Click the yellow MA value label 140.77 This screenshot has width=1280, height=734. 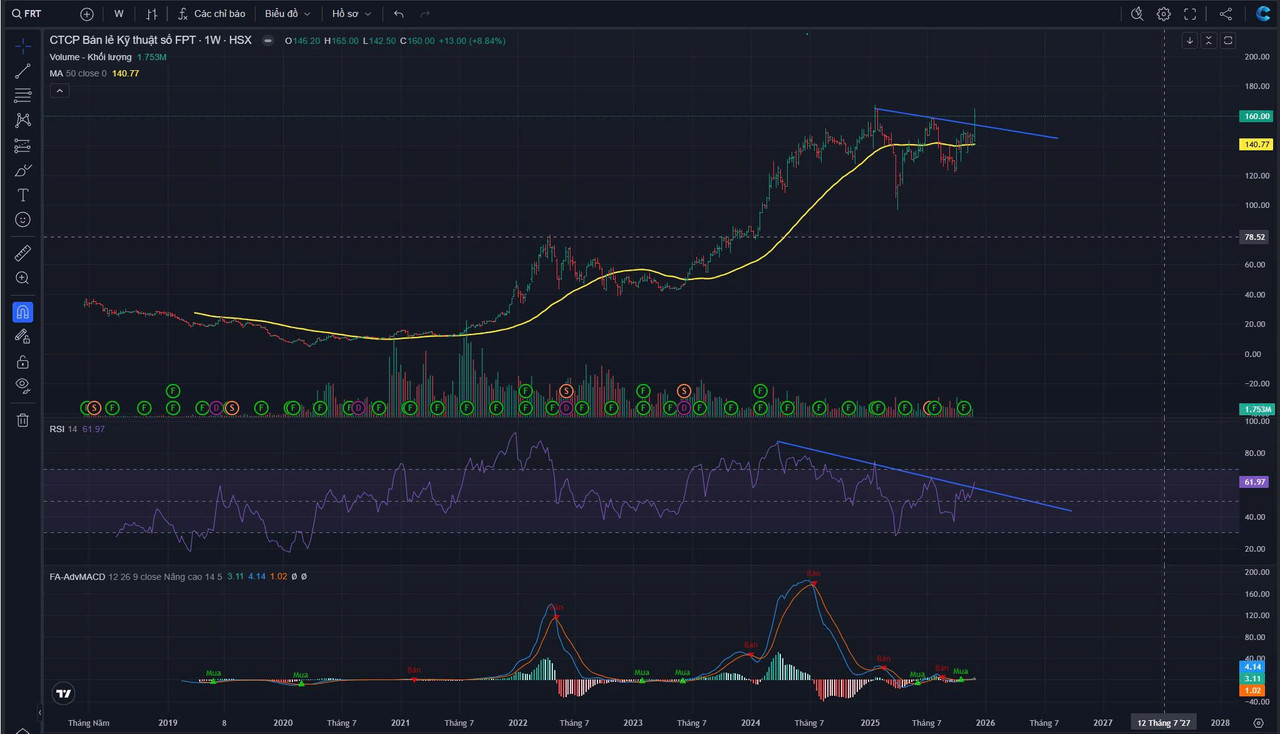coord(1256,144)
